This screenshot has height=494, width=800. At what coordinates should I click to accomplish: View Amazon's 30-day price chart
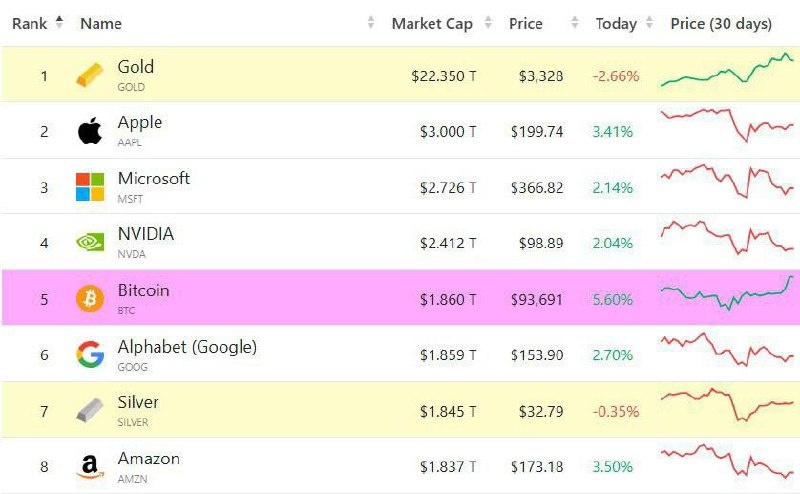(727, 462)
